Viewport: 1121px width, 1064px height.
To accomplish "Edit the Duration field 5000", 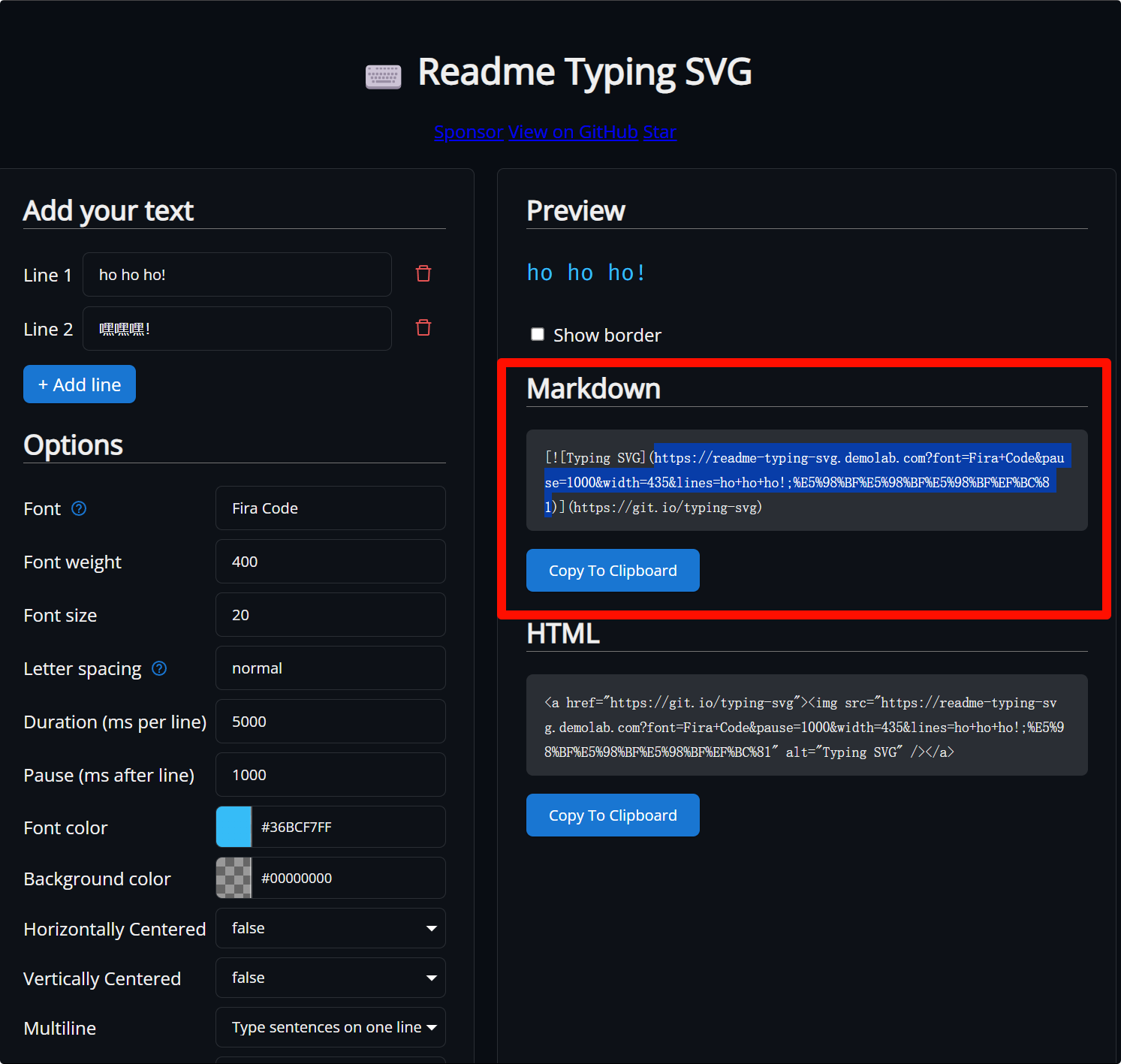I will coord(330,722).
